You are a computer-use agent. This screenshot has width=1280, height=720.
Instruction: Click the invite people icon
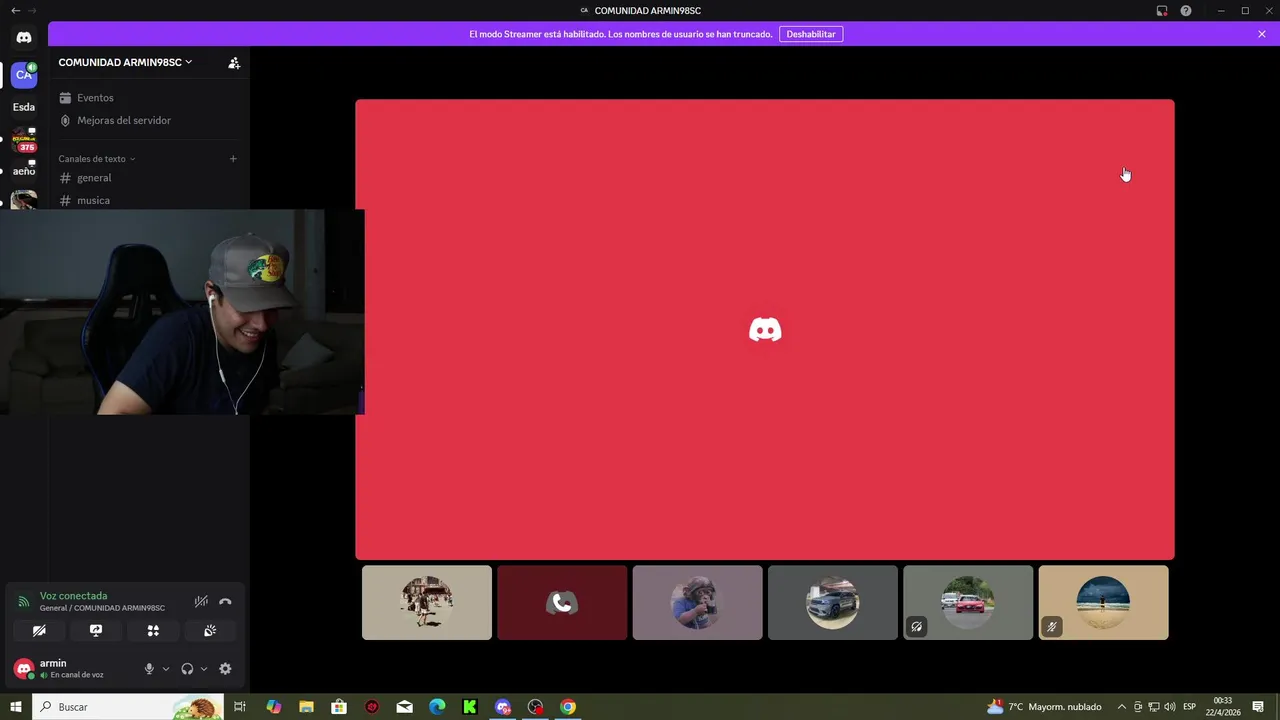[234, 62]
